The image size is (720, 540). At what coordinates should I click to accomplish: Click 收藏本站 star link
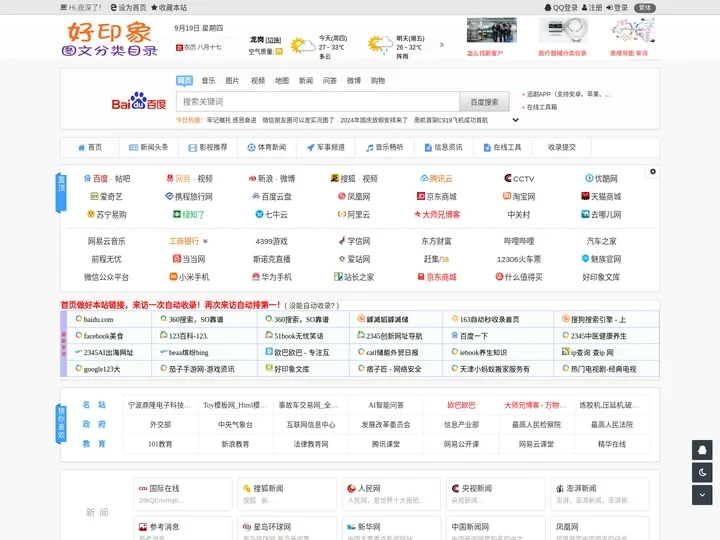[x=169, y=7]
